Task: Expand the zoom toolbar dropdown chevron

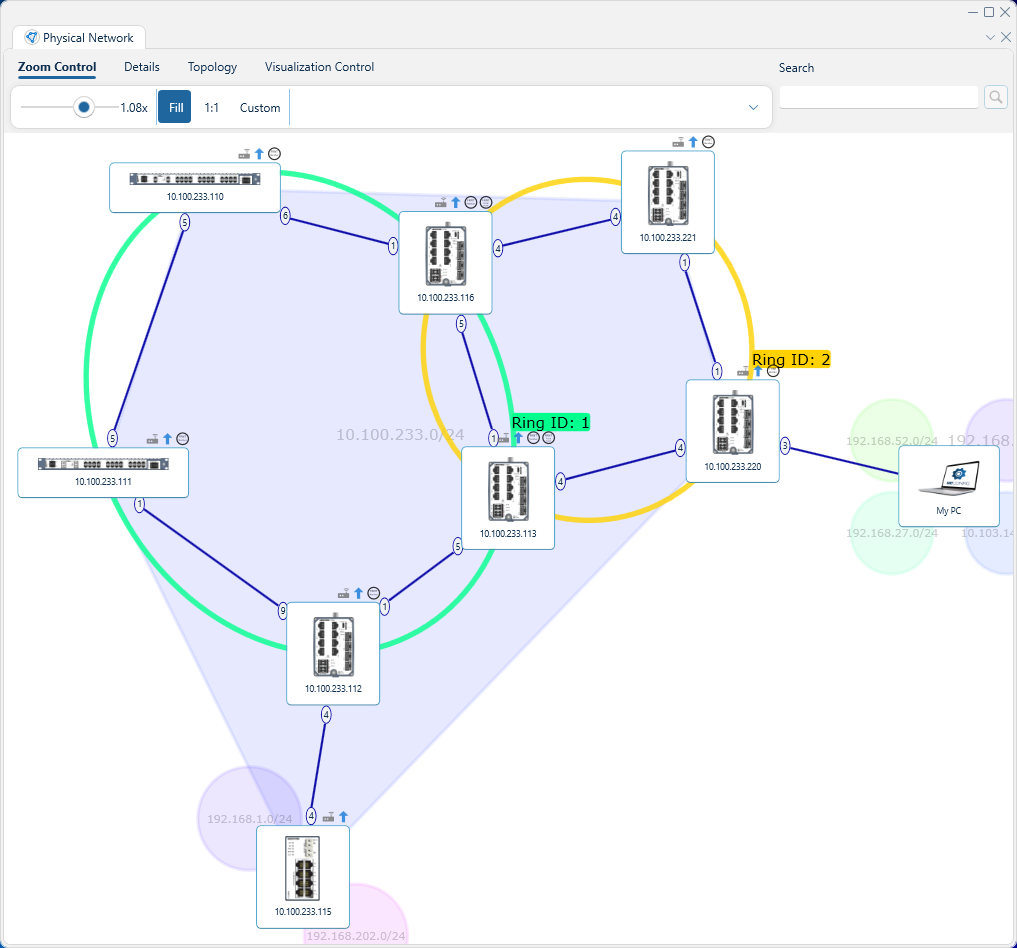Action: [753, 107]
